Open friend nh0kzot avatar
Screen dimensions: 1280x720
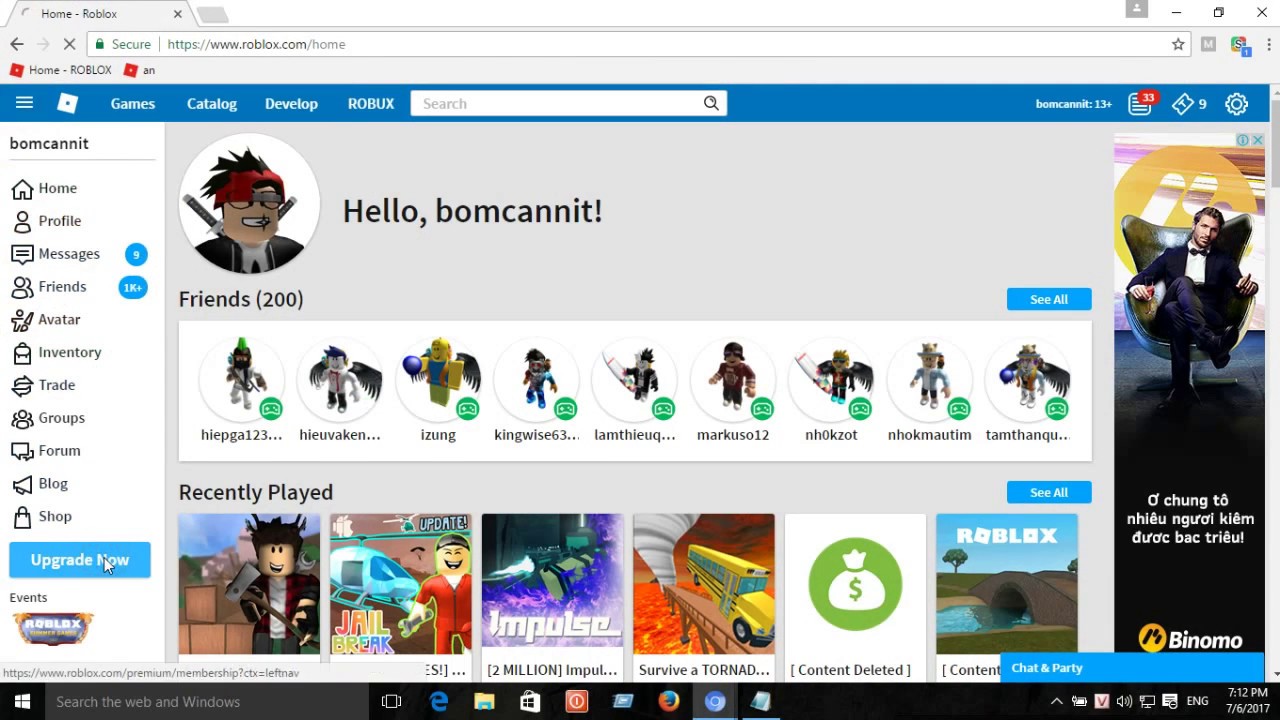(x=831, y=379)
